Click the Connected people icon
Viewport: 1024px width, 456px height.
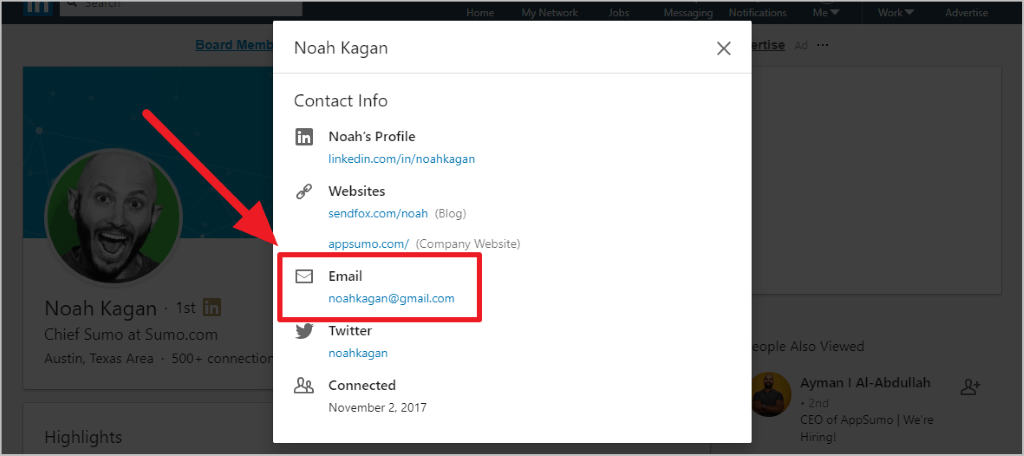click(304, 385)
